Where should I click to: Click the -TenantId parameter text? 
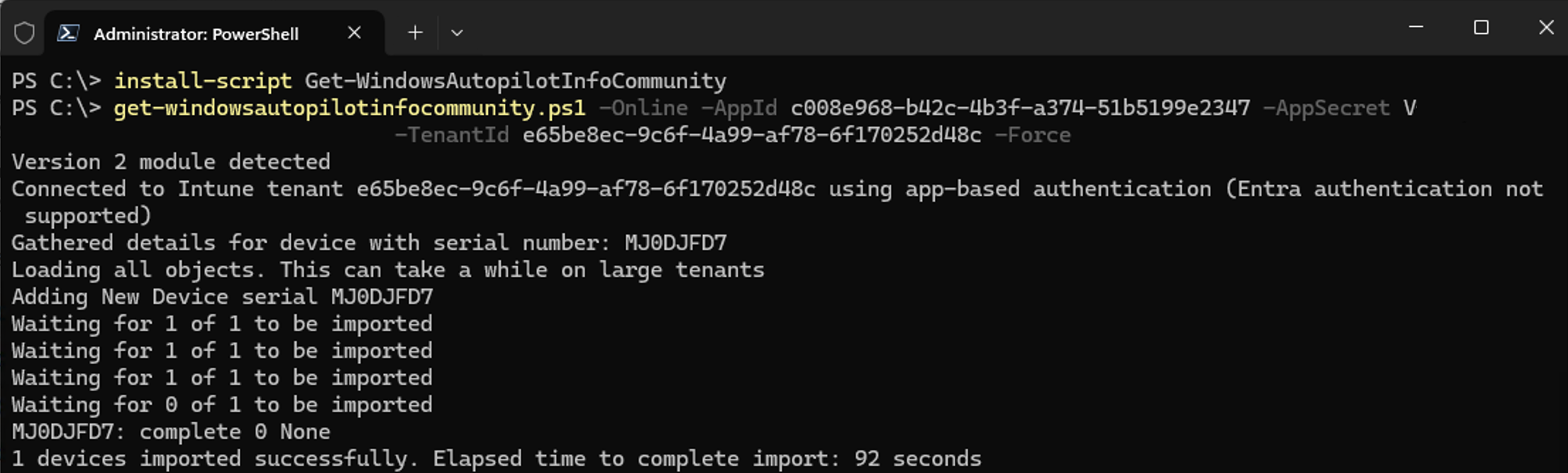[453, 134]
